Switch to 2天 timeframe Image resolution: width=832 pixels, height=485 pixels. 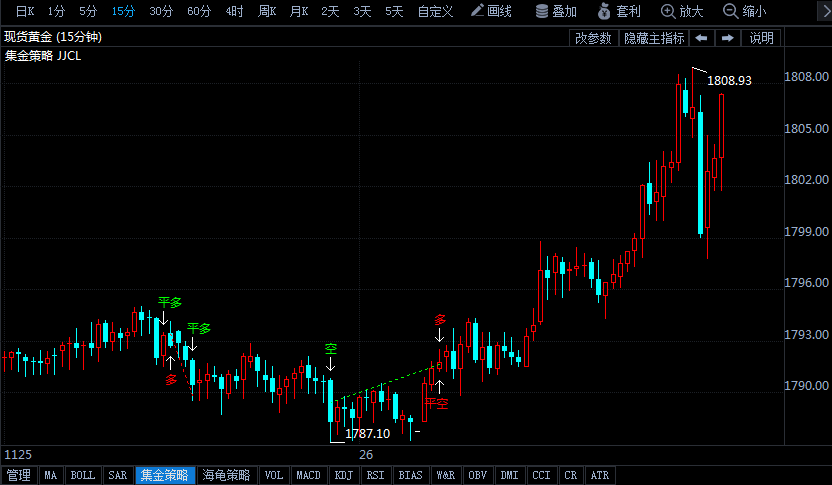click(x=330, y=11)
